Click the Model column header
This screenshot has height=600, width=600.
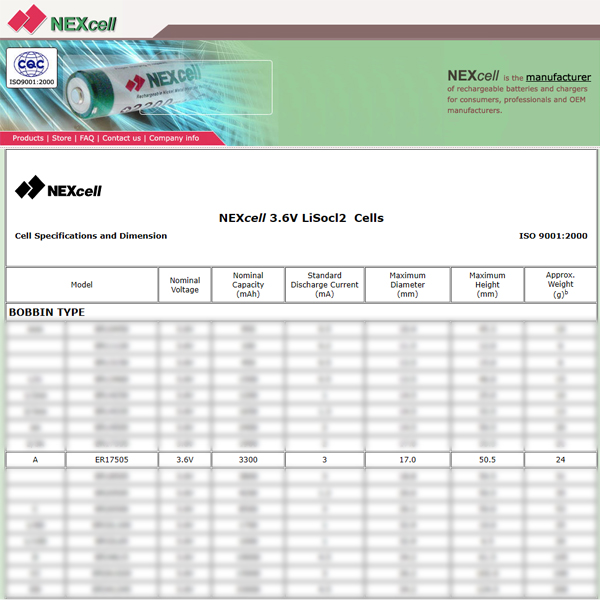pyautogui.click(x=82, y=285)
